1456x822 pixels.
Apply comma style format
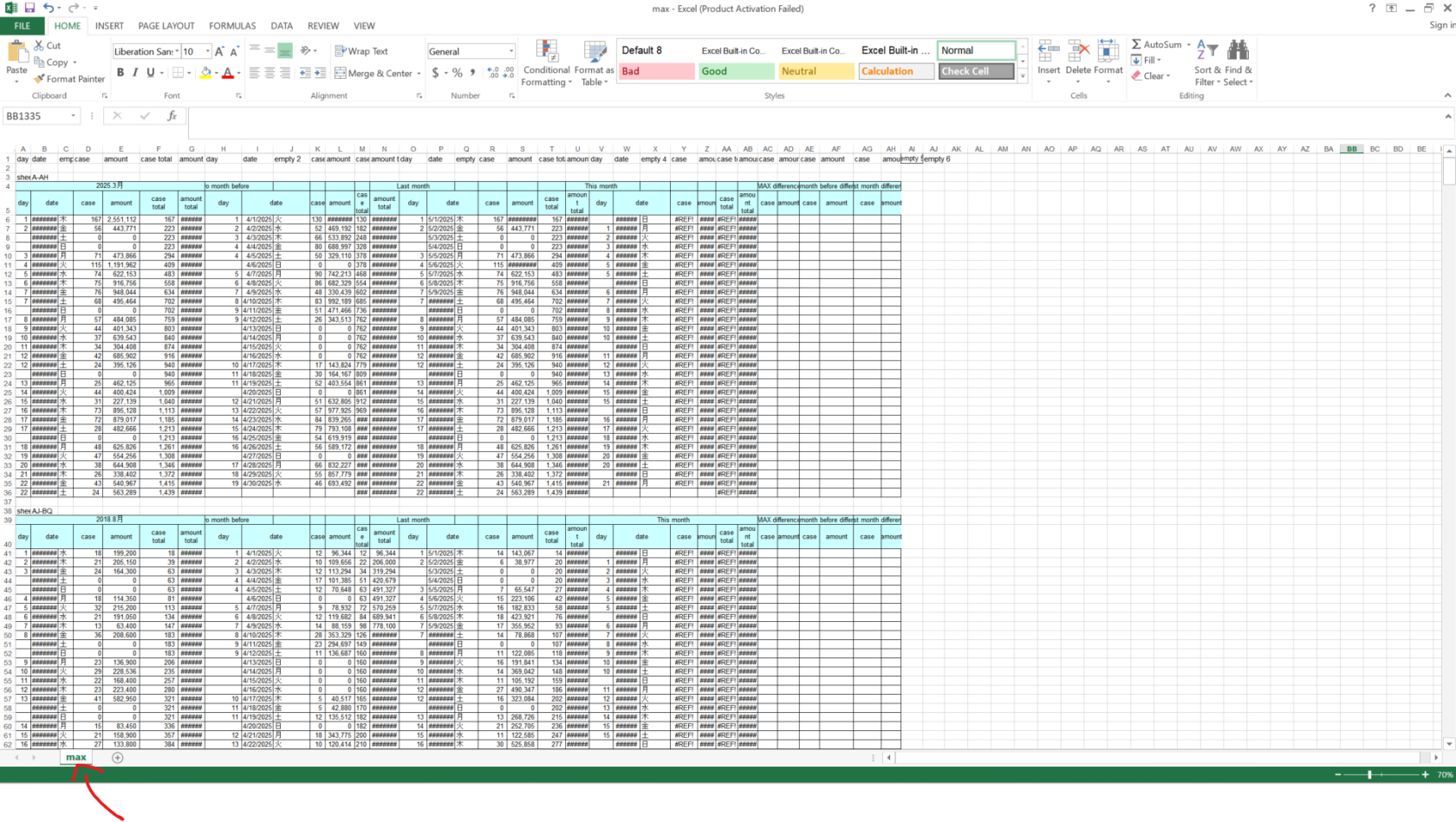[x=472, y=73]
